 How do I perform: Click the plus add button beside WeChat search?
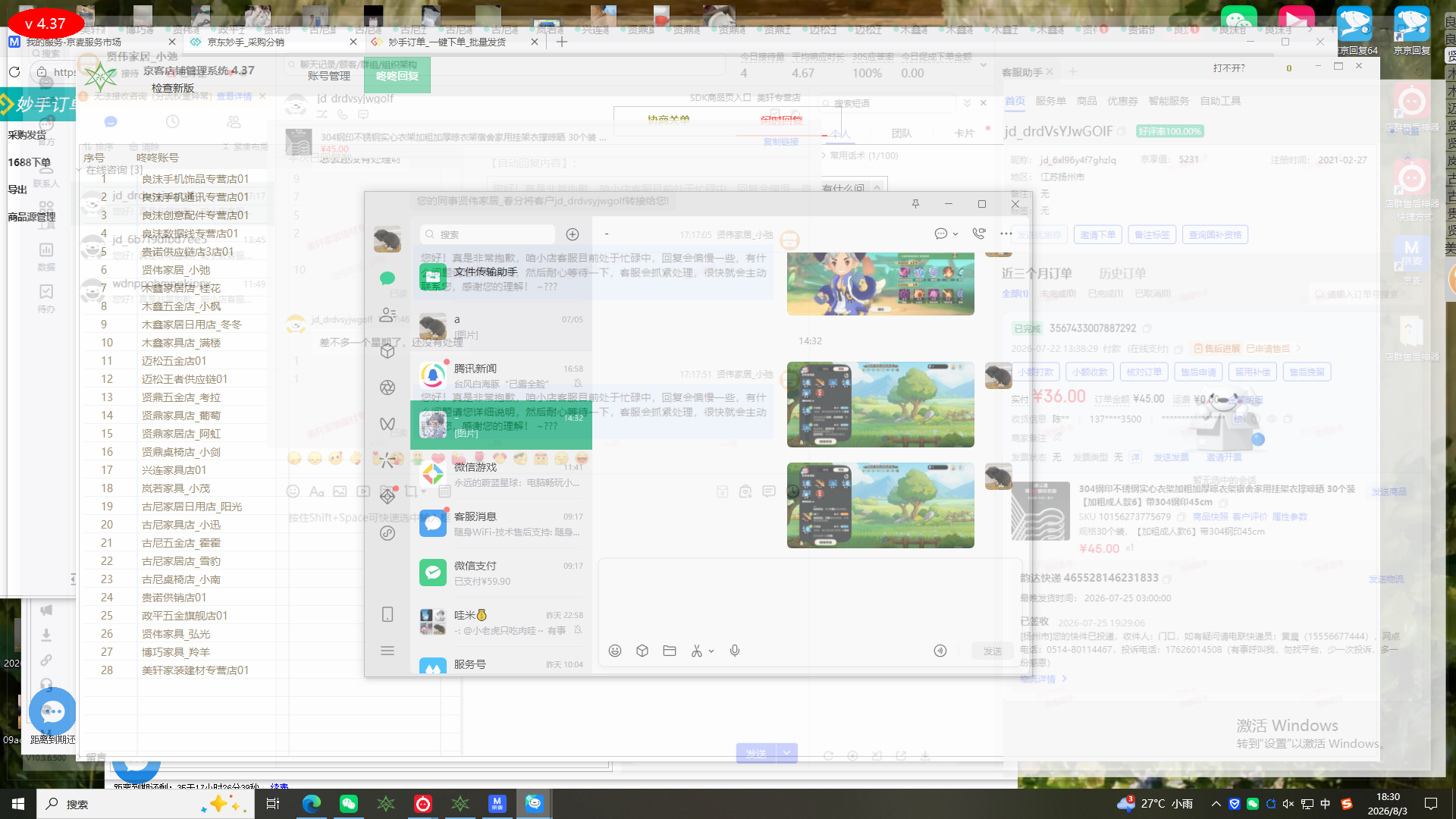[x=573, y=234]
